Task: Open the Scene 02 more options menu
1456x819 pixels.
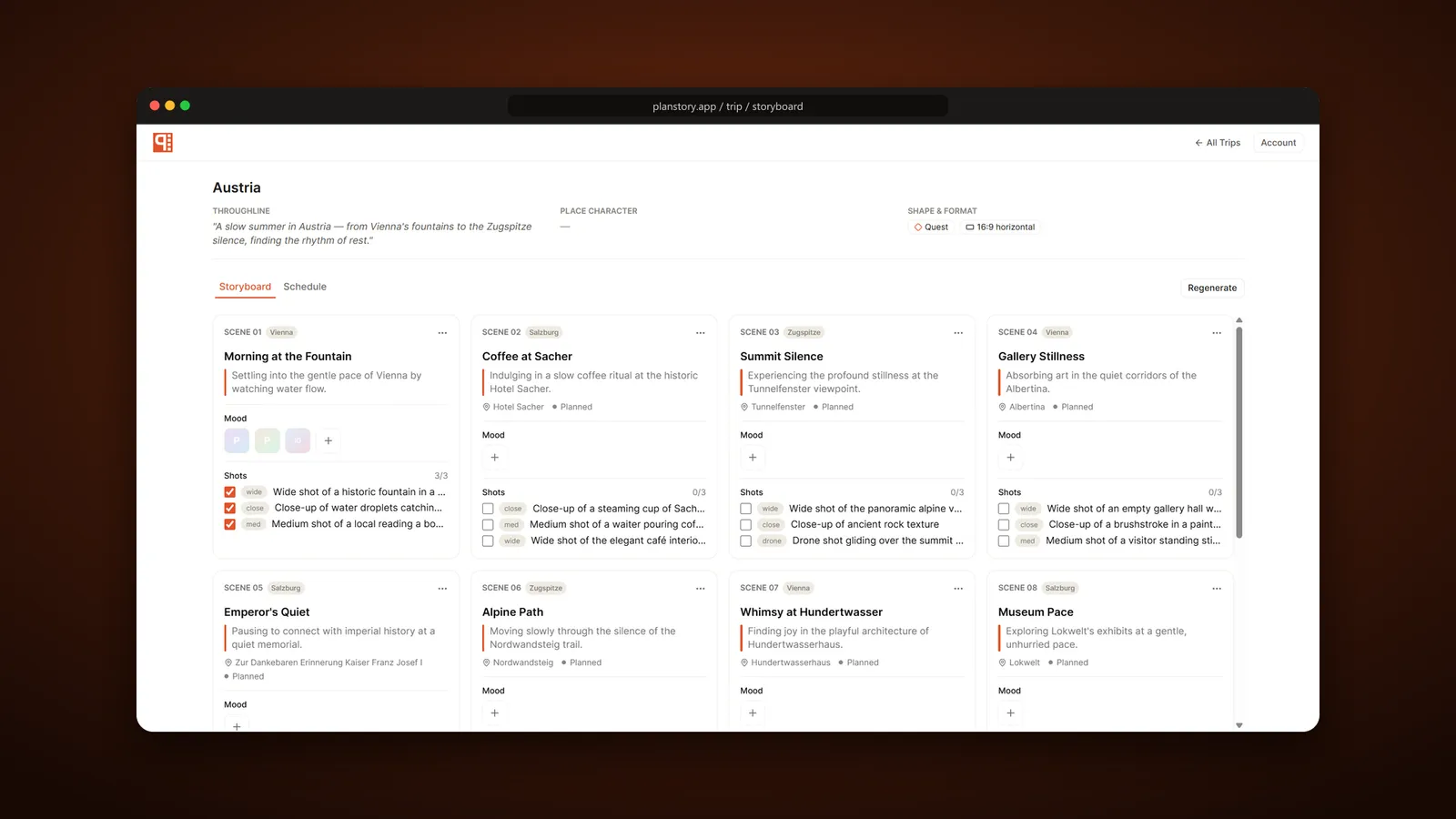Action: tap(701, 333)
